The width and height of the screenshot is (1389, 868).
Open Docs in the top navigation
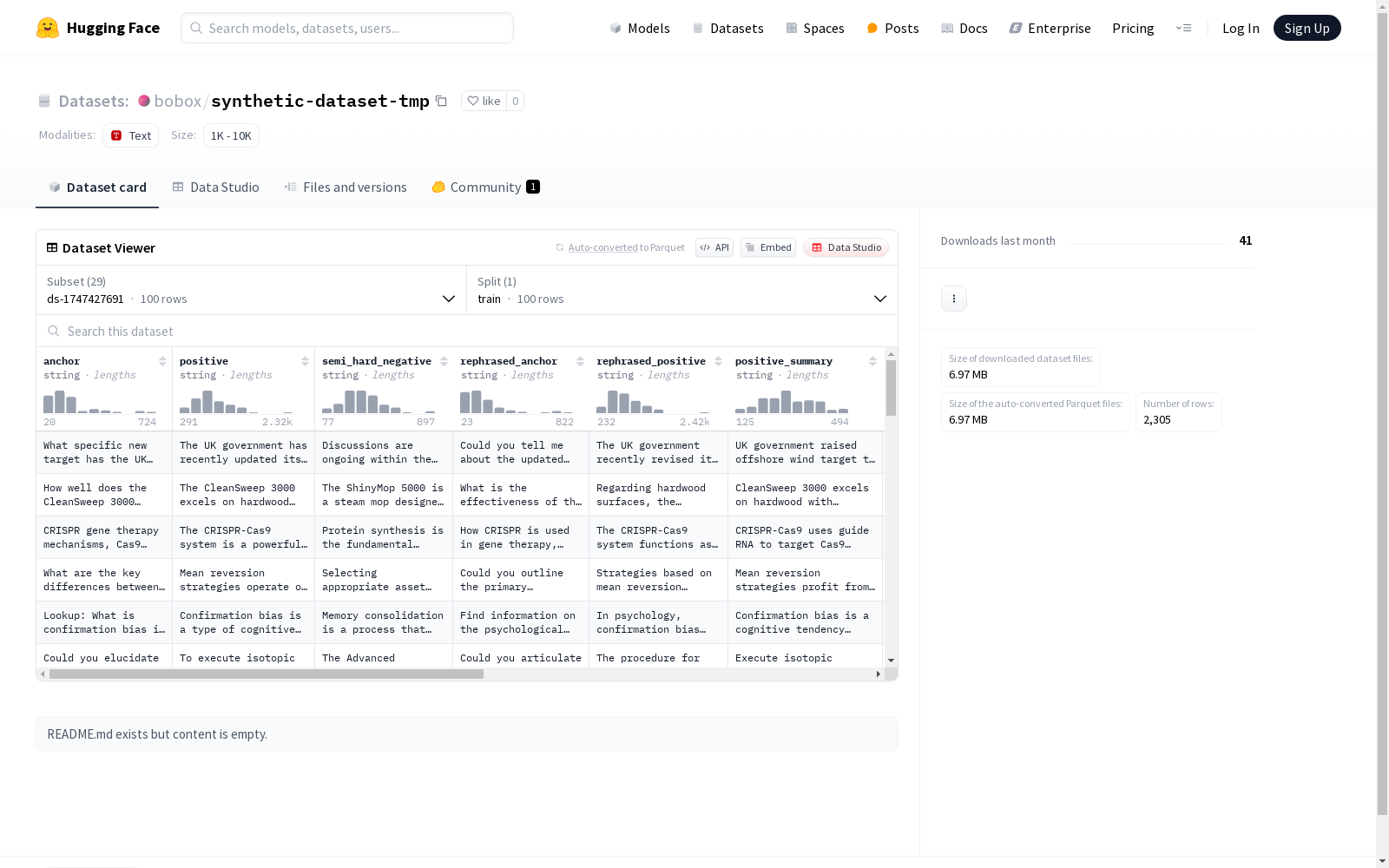[x=964, y=28]
